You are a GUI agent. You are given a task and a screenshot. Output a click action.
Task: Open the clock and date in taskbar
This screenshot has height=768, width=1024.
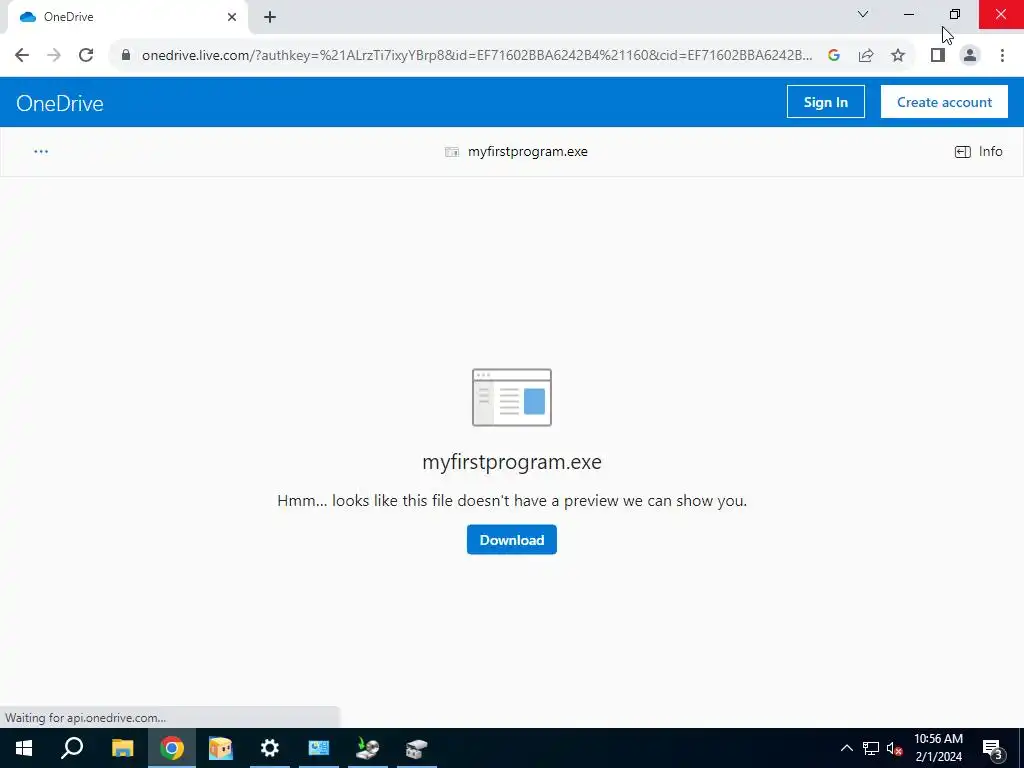938,748
